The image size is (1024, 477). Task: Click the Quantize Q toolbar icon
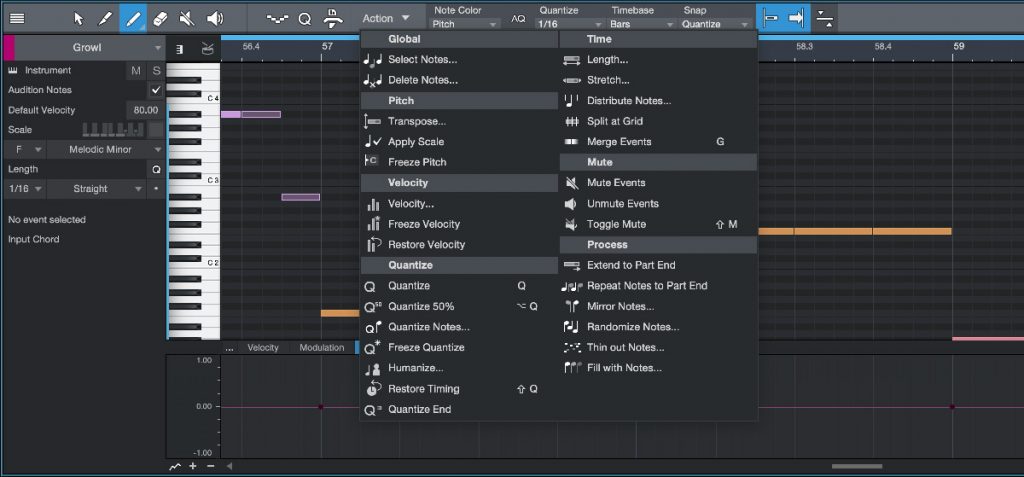[x=304, y=18]
